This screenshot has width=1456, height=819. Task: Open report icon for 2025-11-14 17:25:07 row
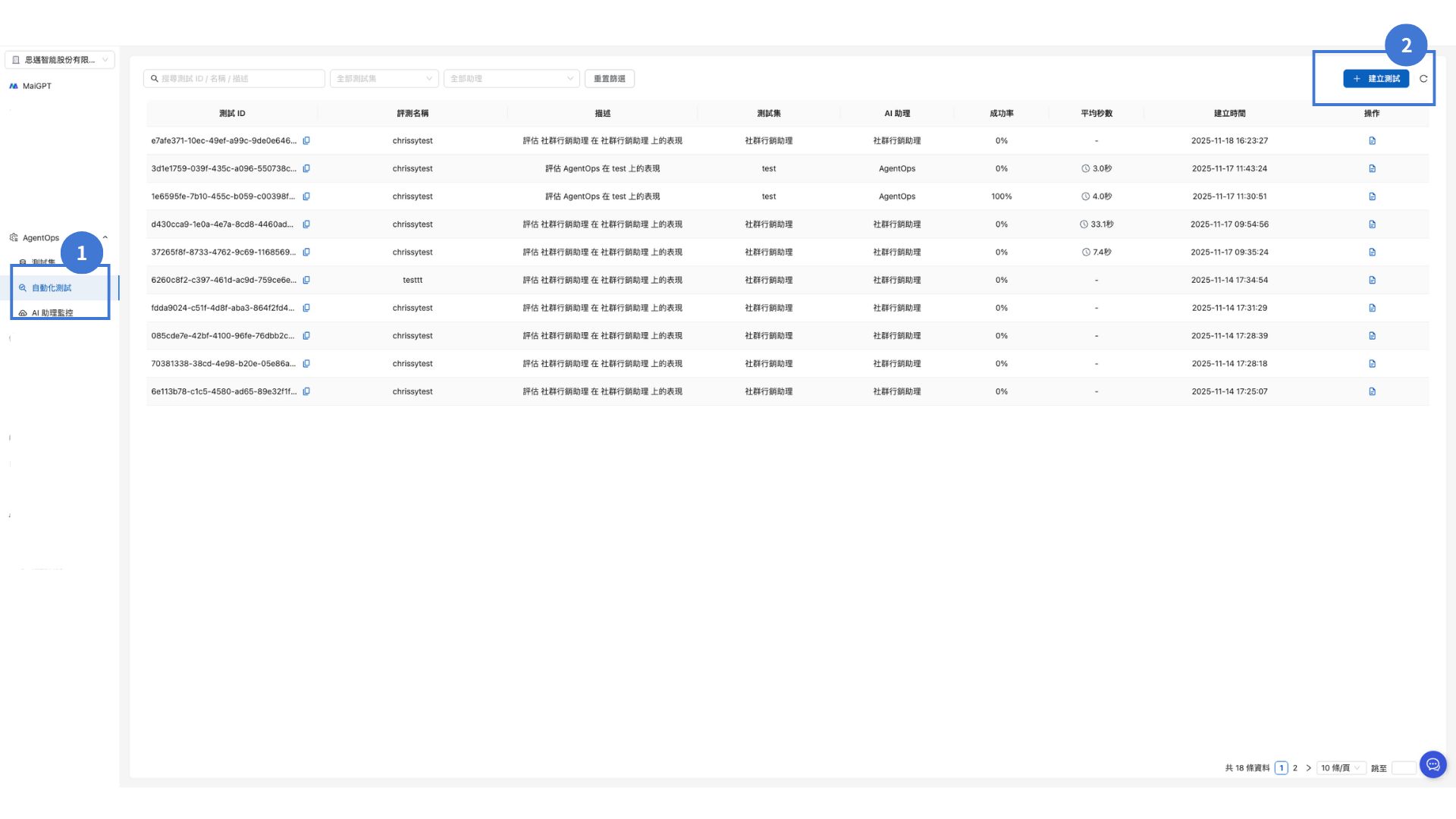coord(1372,391)
